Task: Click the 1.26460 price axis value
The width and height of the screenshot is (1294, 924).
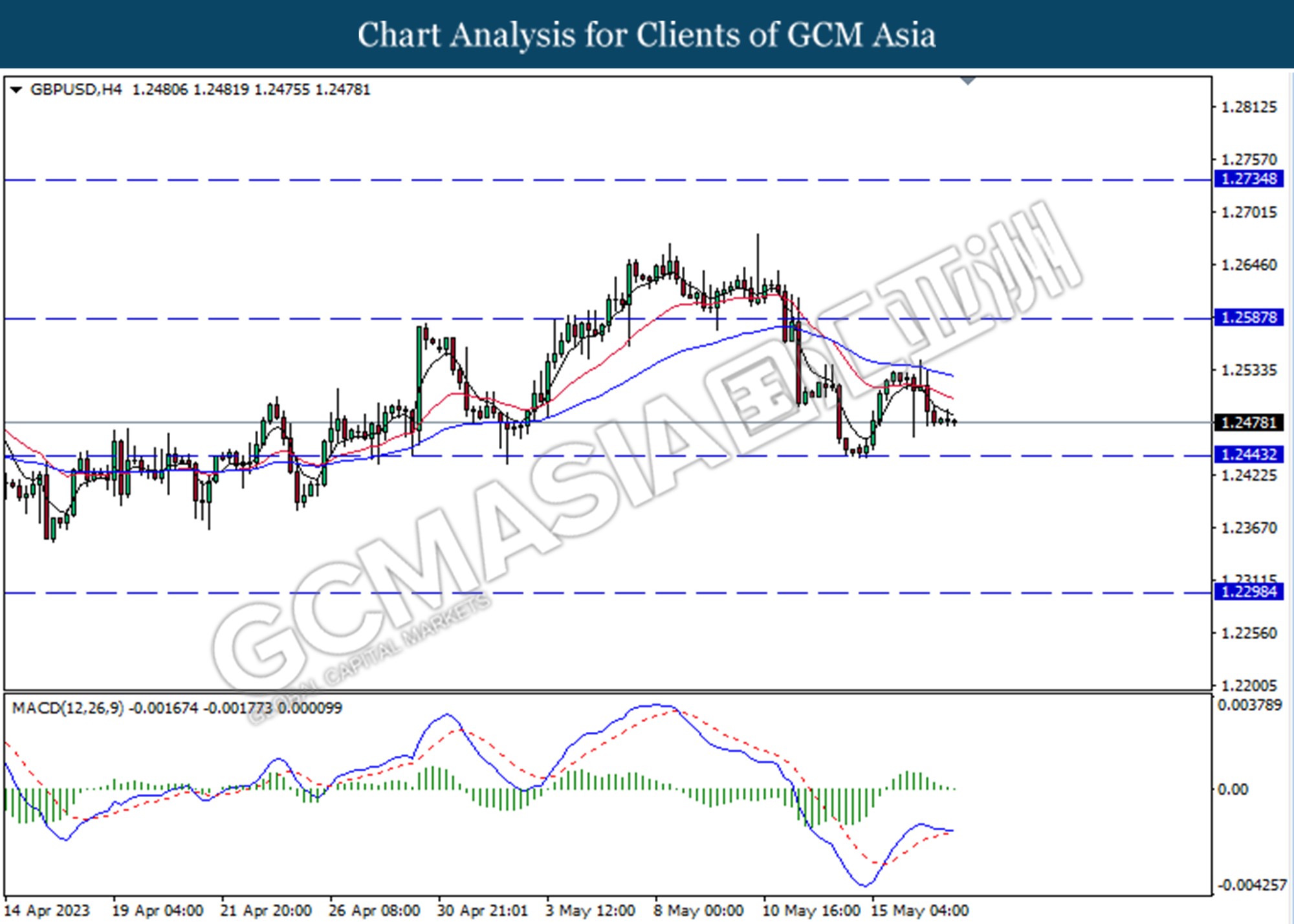Action: [x=1249, y=265]
